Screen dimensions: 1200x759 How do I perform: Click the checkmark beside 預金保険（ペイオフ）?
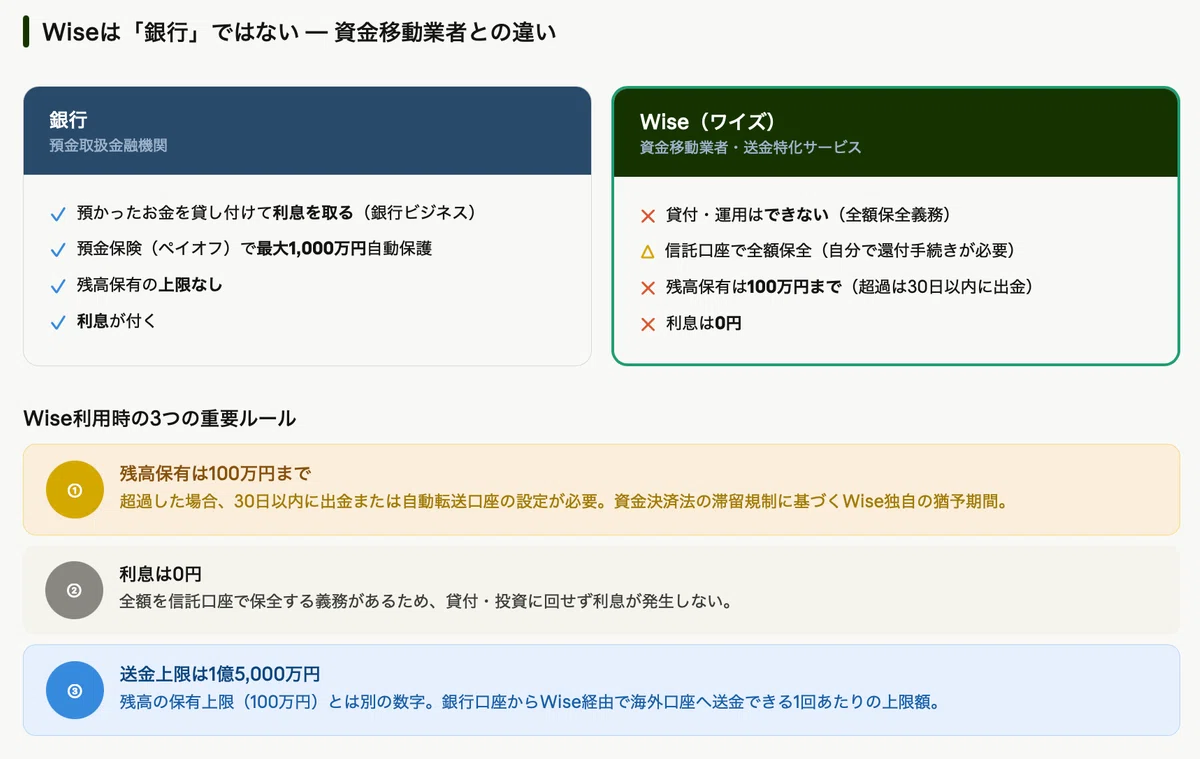[x=58, y=250]
